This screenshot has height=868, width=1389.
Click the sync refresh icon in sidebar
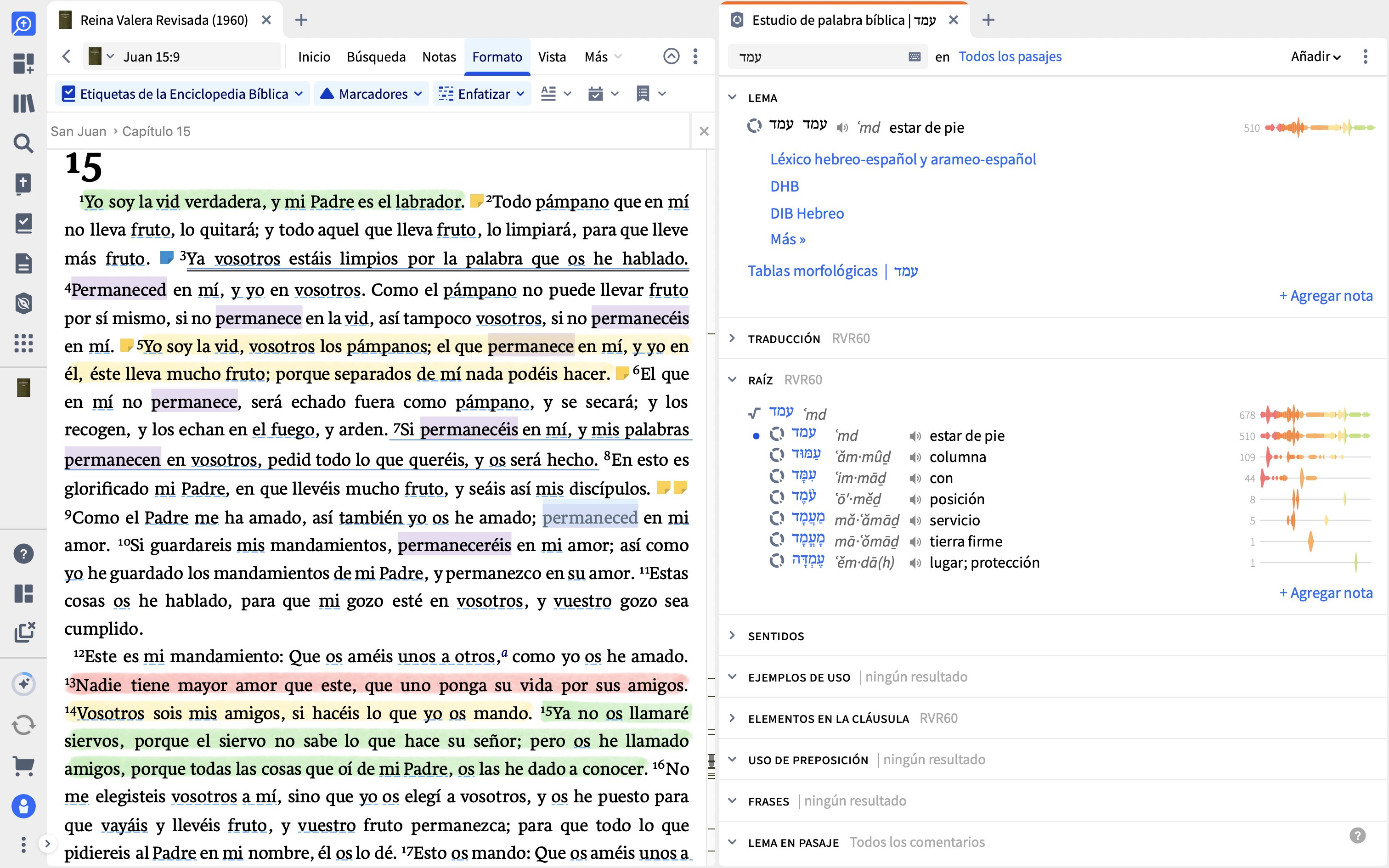[x=23, y=725]
